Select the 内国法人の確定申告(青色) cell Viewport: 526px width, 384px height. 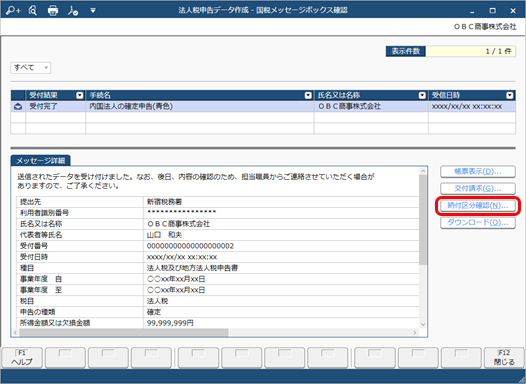point(200,106)
